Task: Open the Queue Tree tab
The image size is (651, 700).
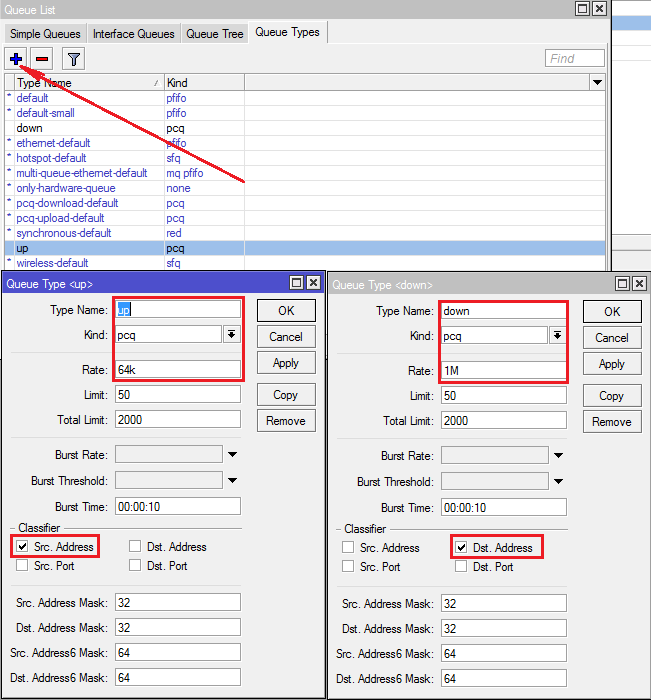Action: [x=215, y=34]
